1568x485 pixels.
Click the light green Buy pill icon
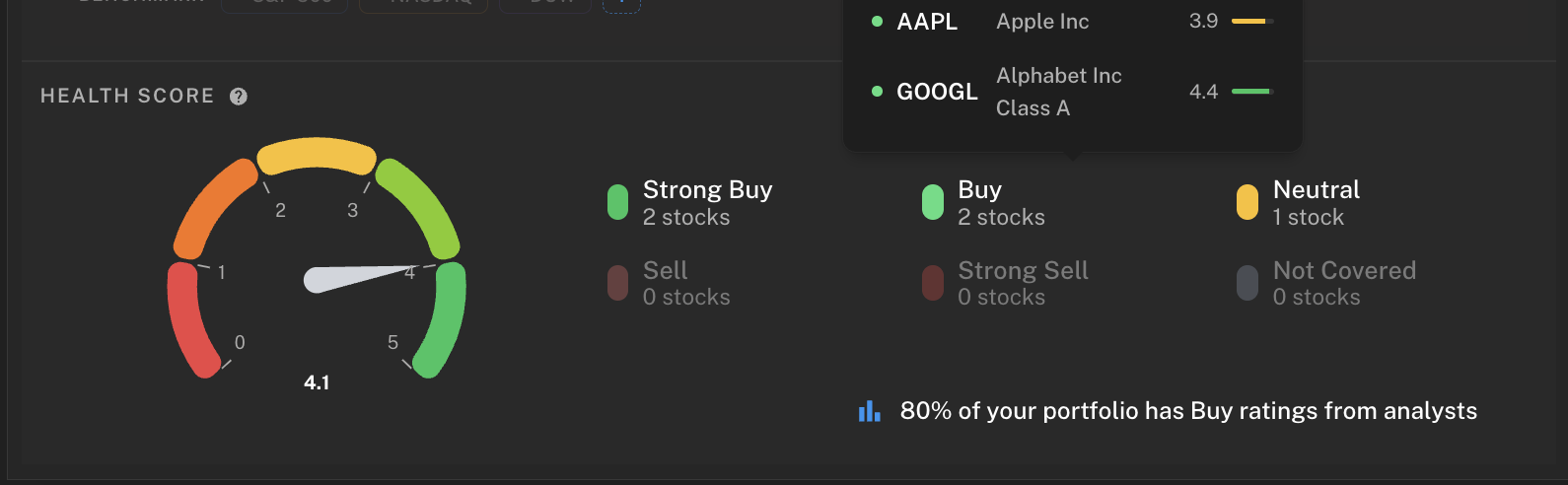(x=932, y=202)
